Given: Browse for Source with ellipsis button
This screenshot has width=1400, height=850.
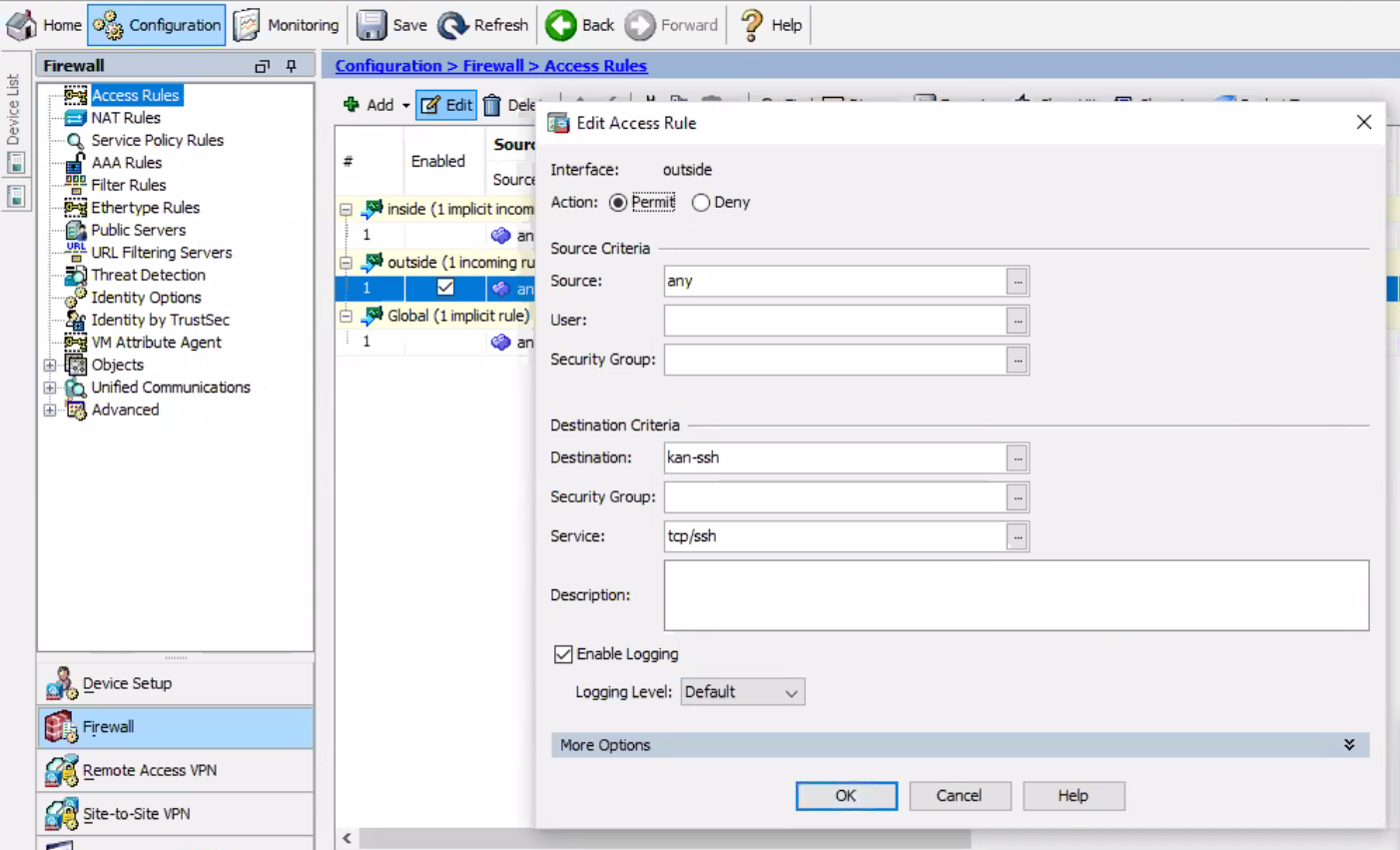Looking at the screenshot, I should pyautogui.click(x=1018, y=282).
